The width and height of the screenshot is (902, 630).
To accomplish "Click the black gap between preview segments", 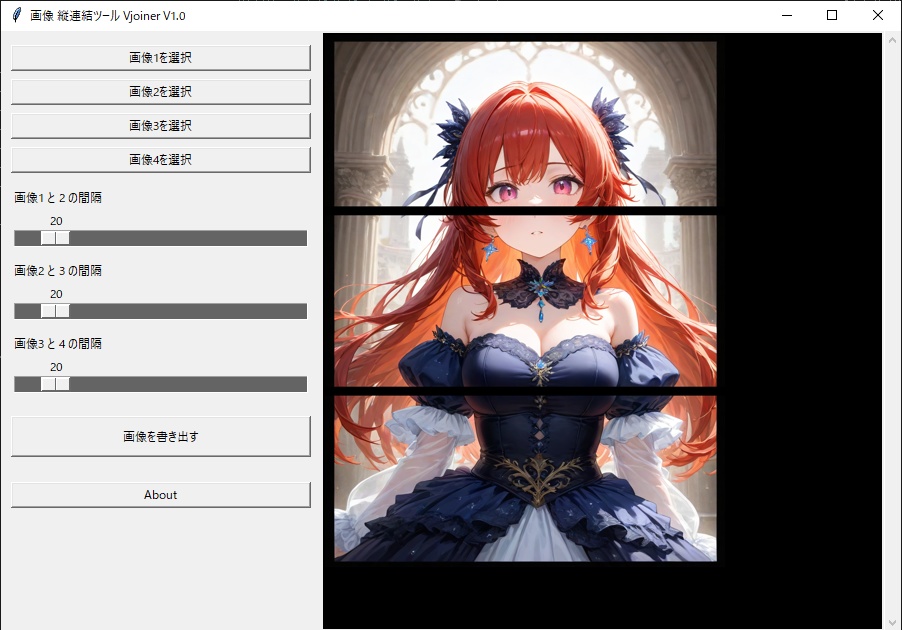I will coord(524,213).
